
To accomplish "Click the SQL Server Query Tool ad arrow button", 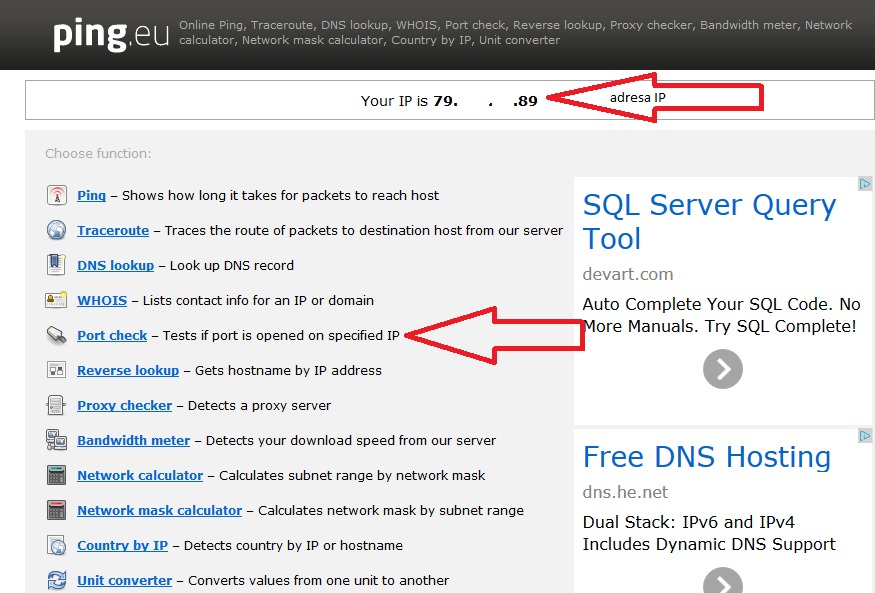I will tap(723, 369).
